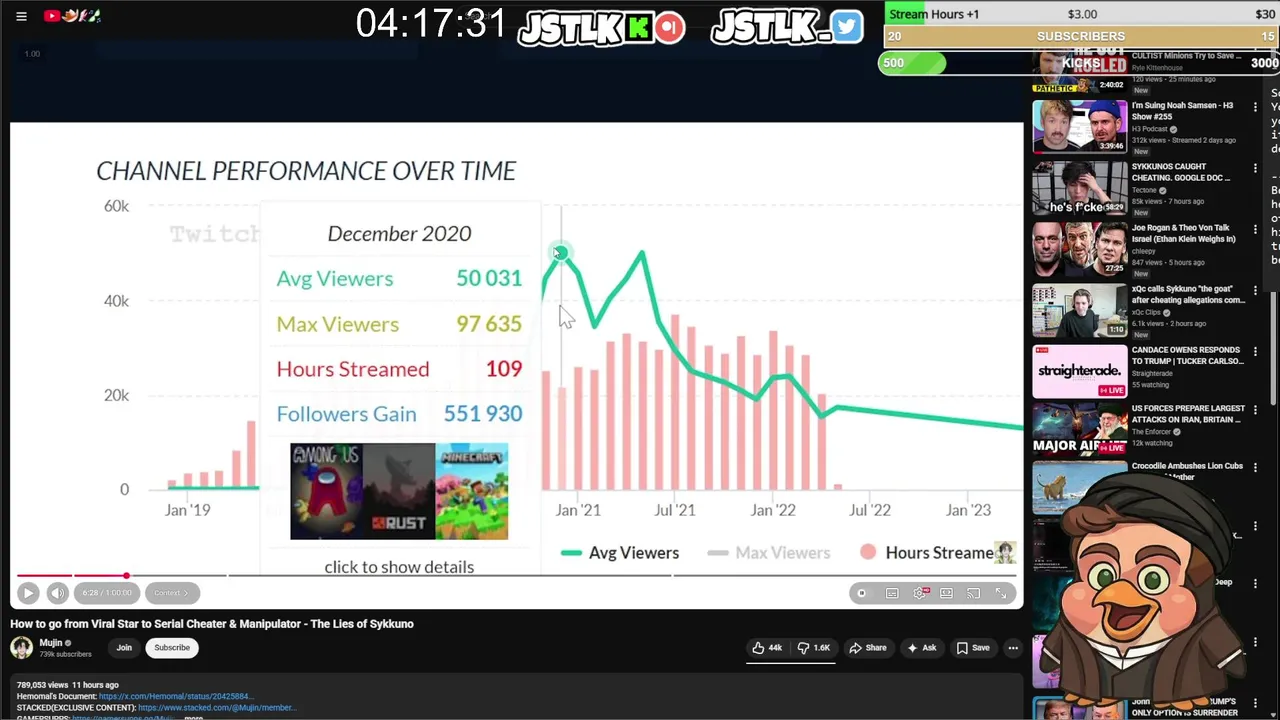This screenshot has height=720, width=1280.
Task: Click the Ask button
Action: coord(922,648)
